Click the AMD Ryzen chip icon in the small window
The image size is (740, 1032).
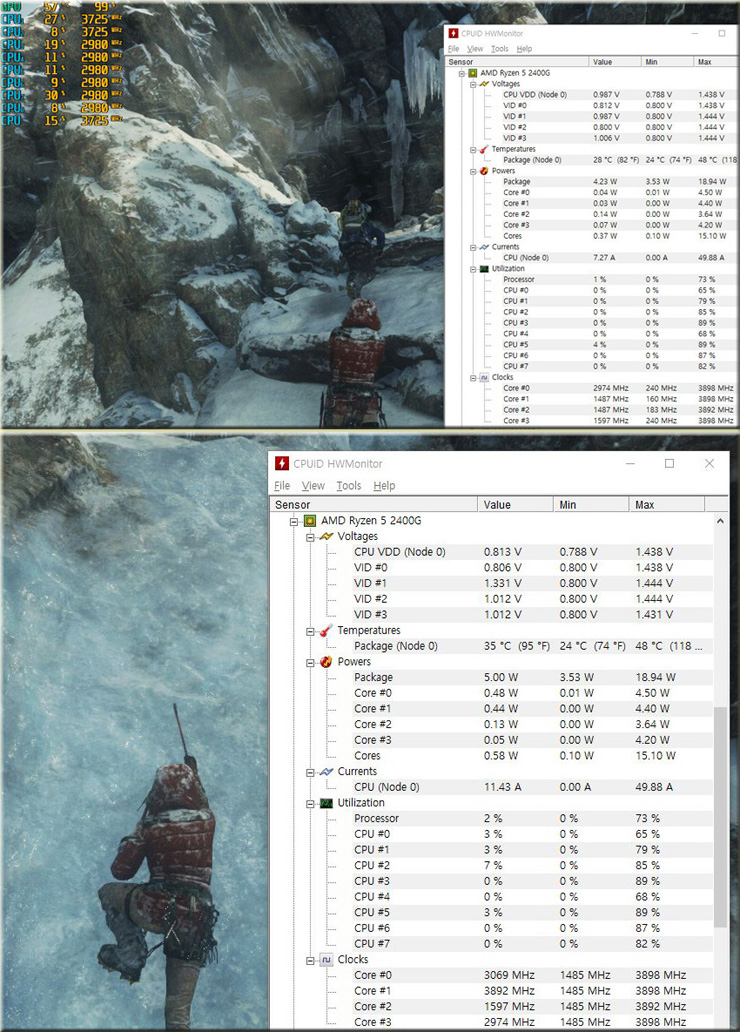pos(473,73)
